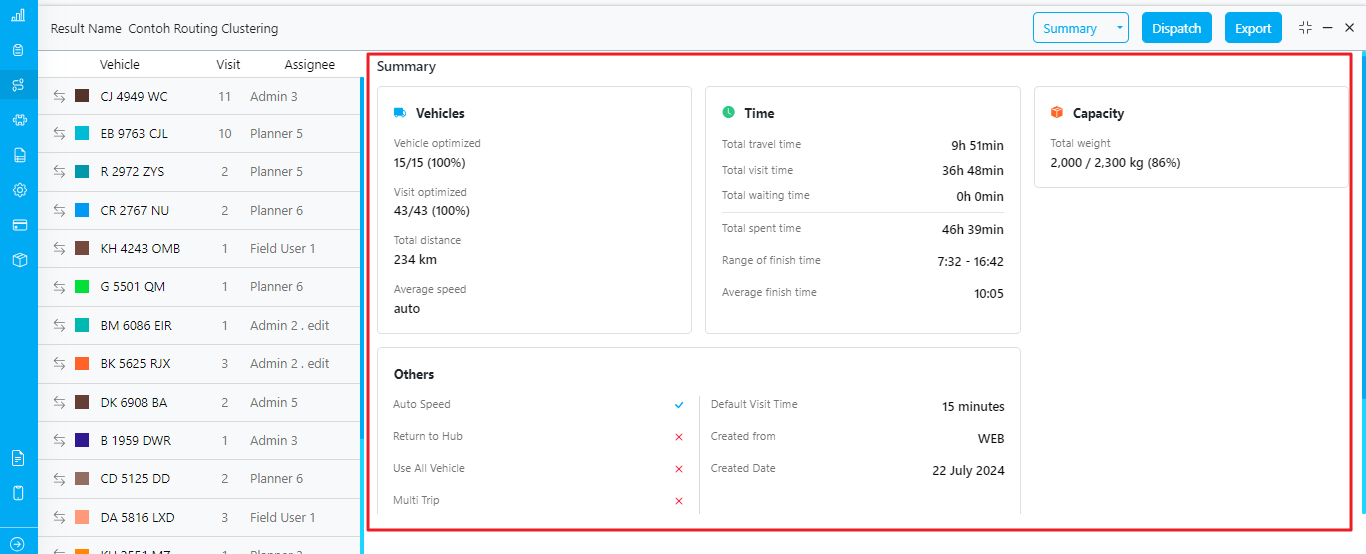1366x554 pixels.
Task: Open the Summary dropdown
Action: click(x=1080, y=28)
